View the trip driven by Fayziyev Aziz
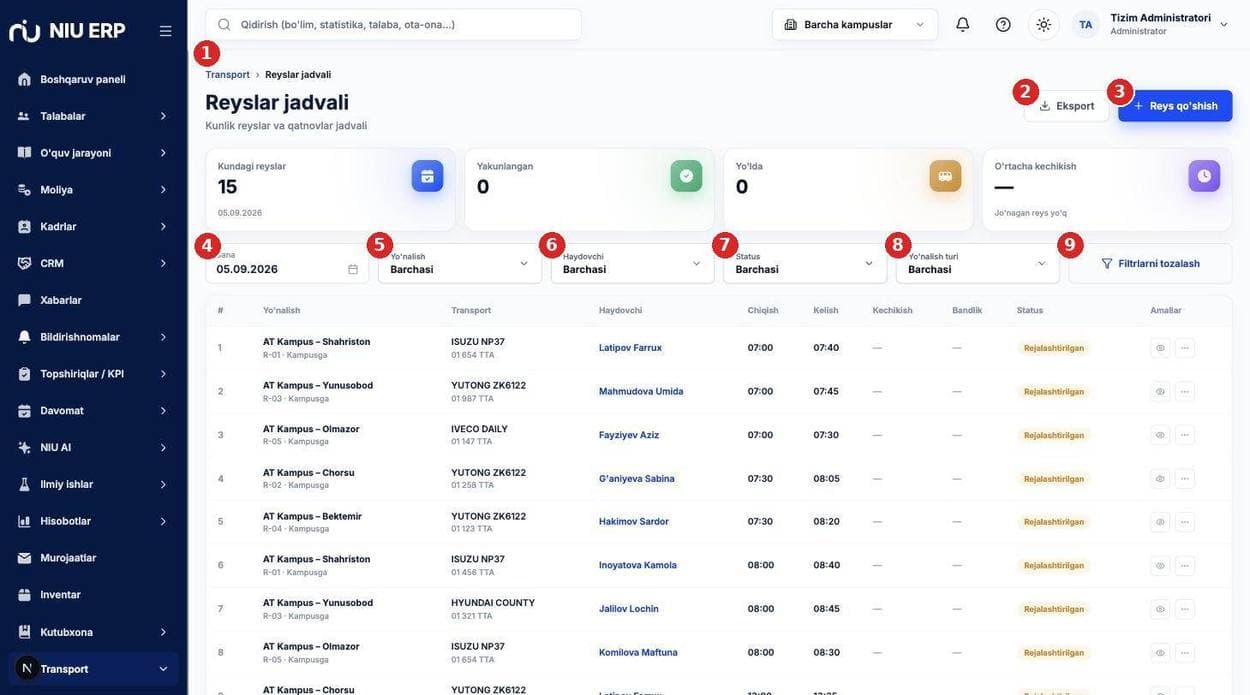Screen dimensions: 1250x695 pyautogui.click(x=1160, y=435)
